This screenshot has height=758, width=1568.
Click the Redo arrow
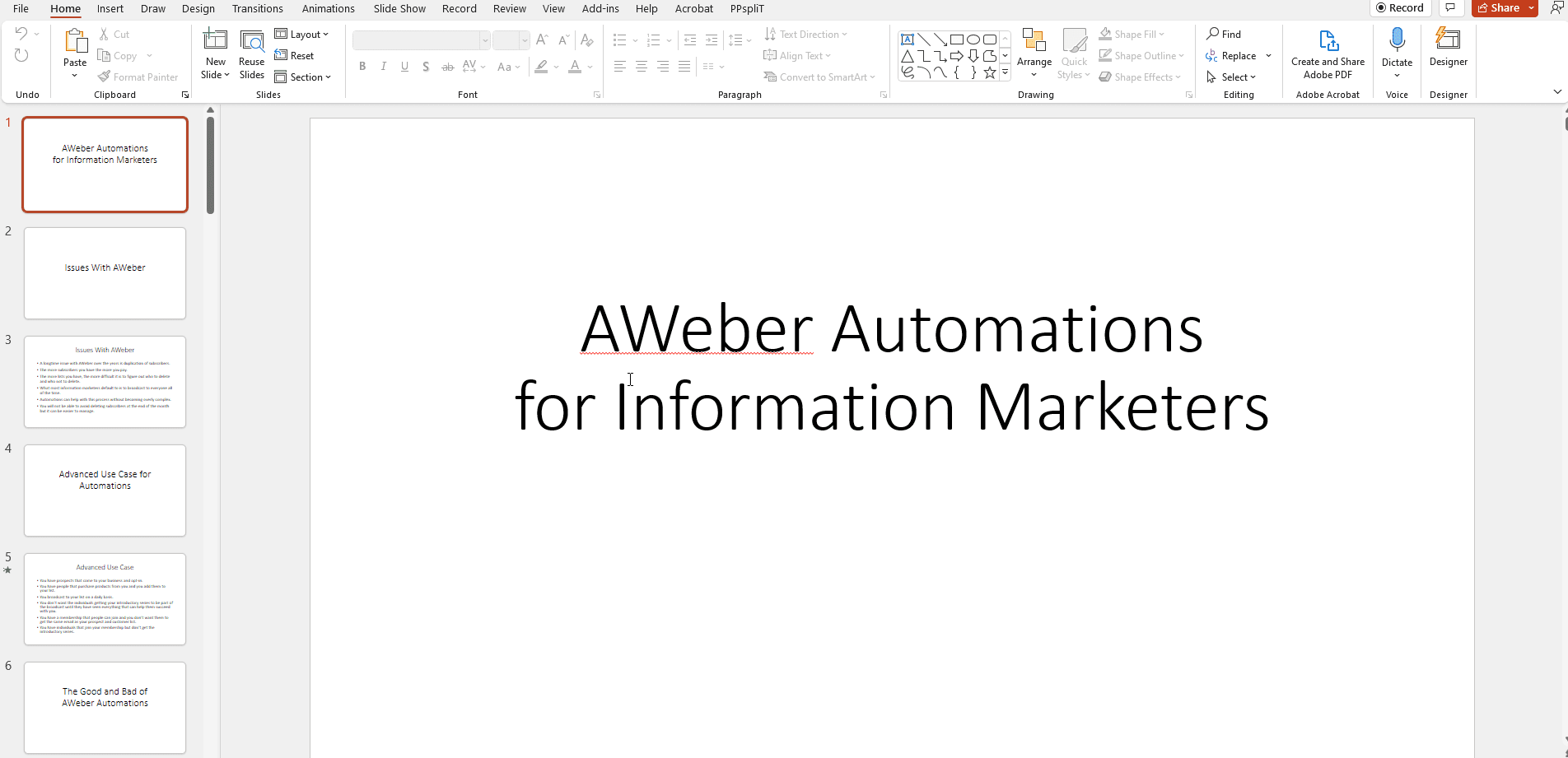[21, 56]
